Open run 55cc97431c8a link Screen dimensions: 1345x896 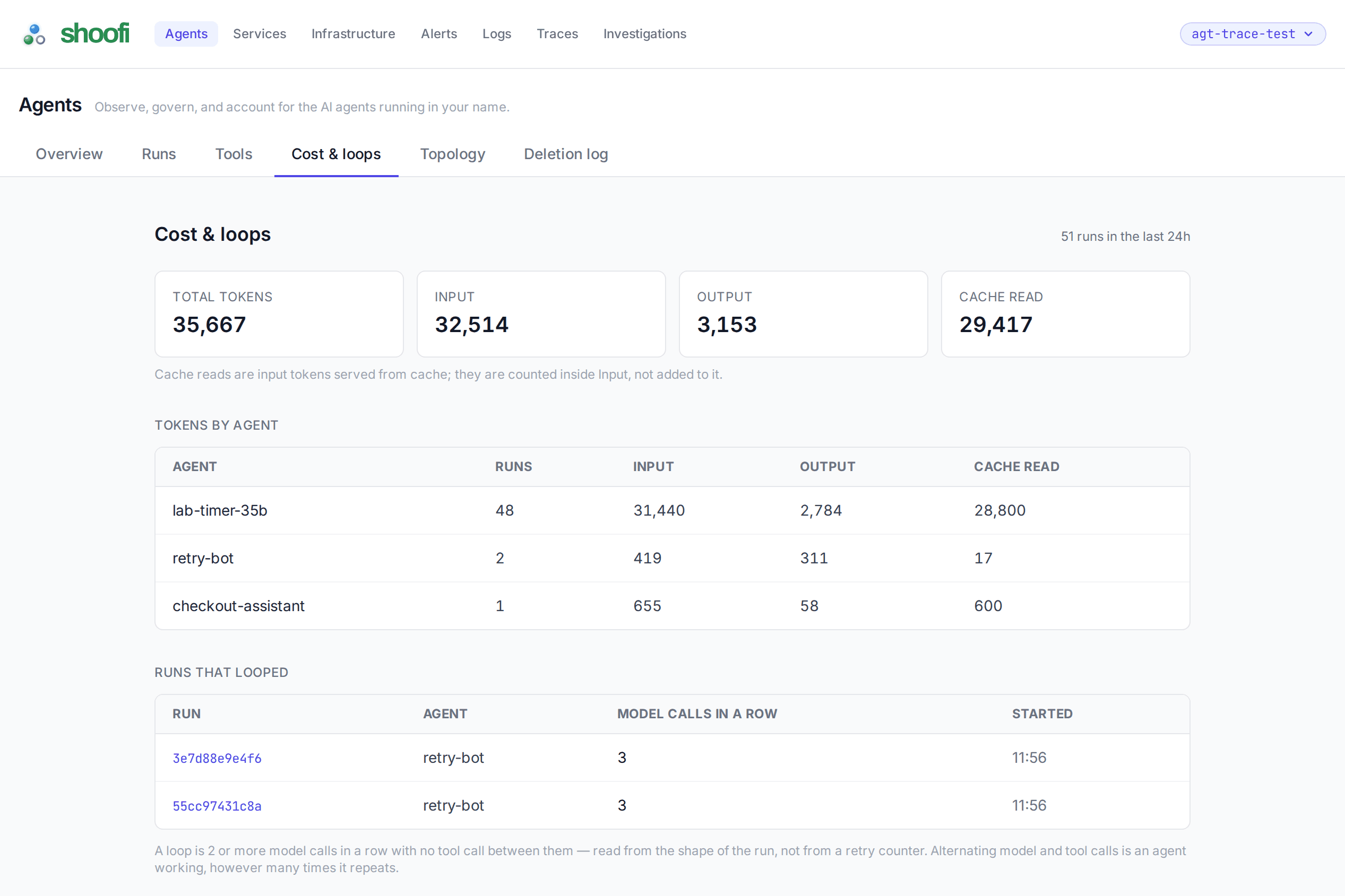pos(217,806)
